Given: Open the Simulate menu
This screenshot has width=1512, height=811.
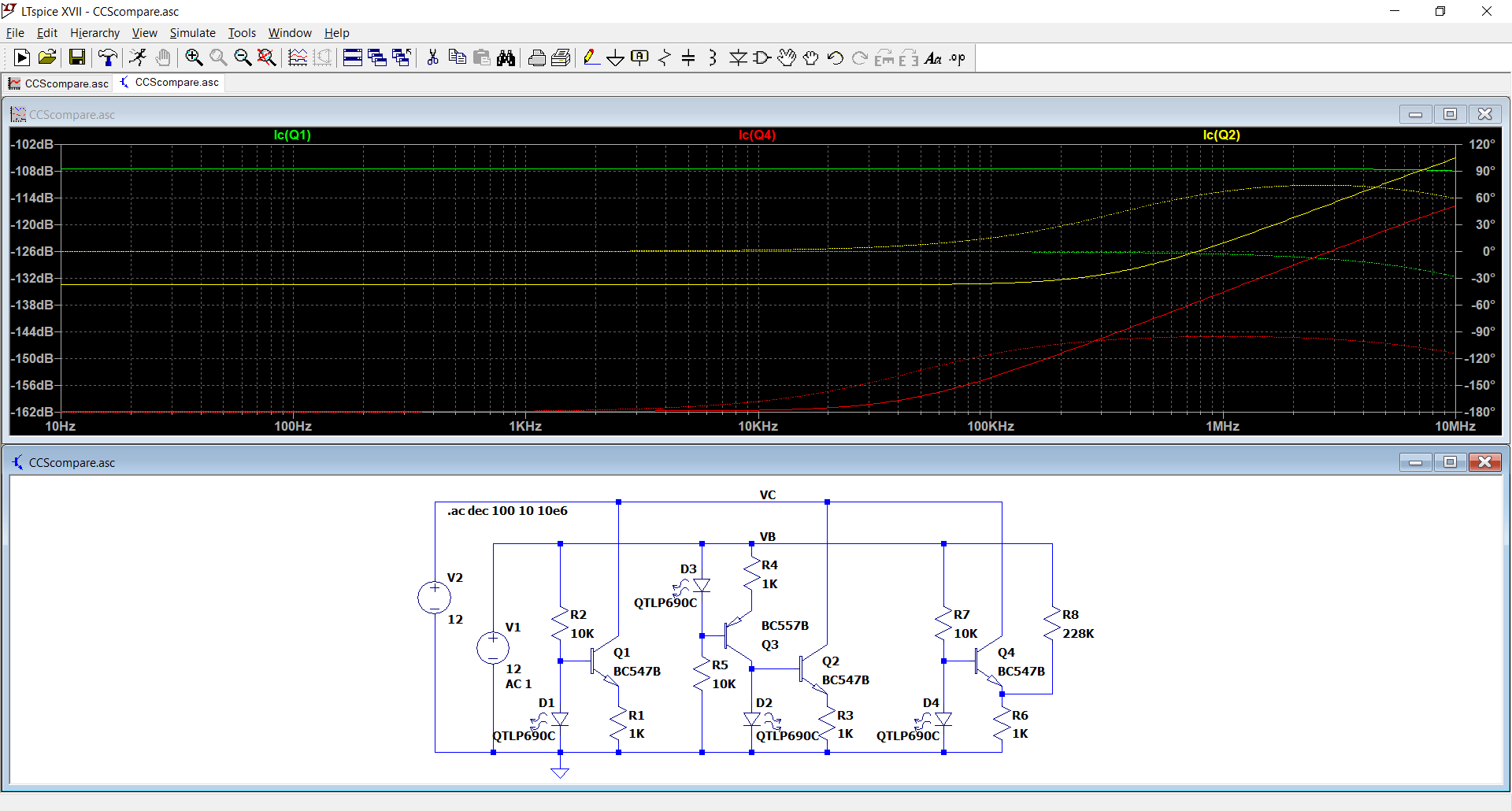Looking at the screenshot, I should [x=192, y=32].
